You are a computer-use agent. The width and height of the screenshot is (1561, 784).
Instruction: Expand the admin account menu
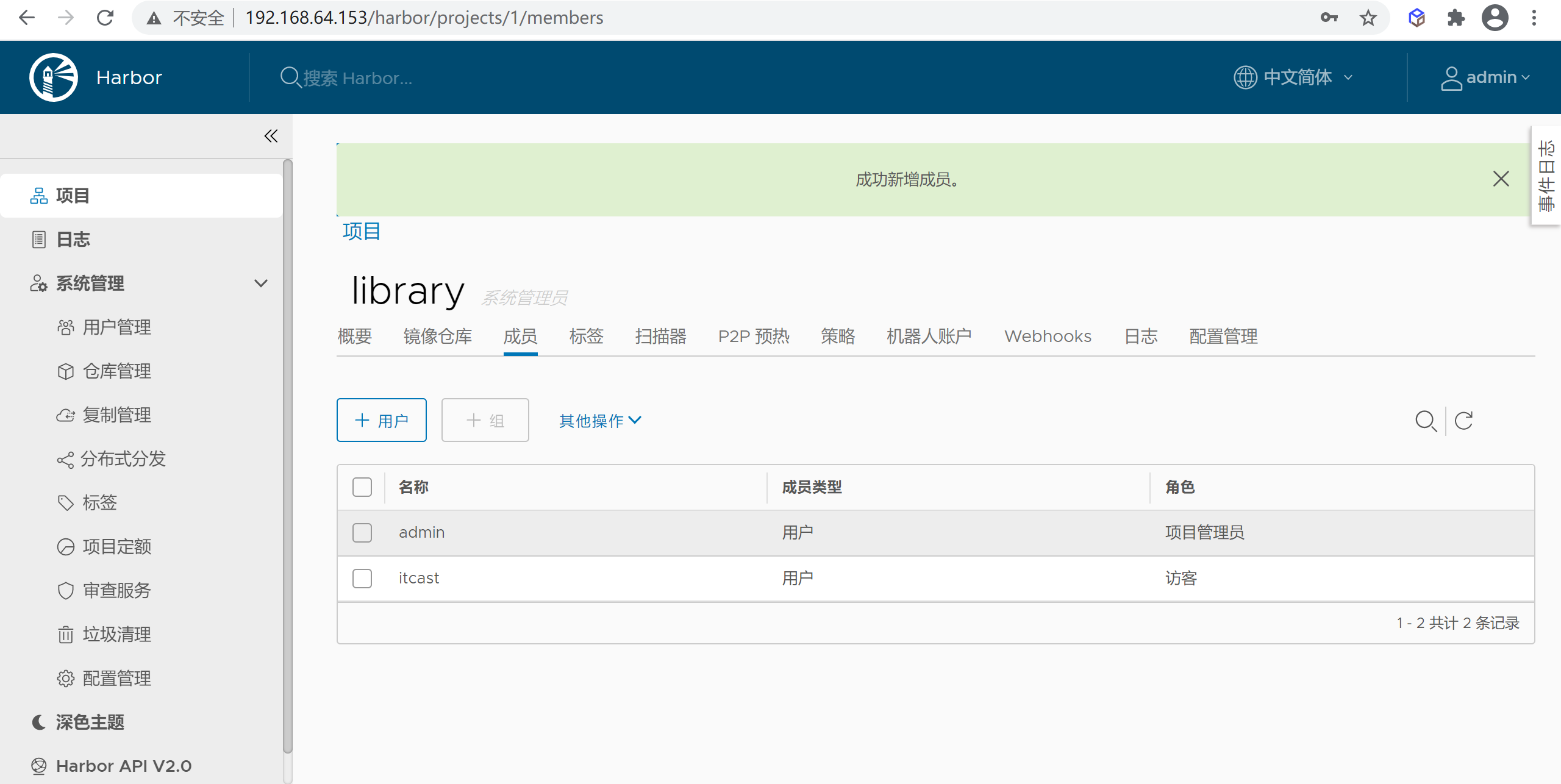(1487, 77)
